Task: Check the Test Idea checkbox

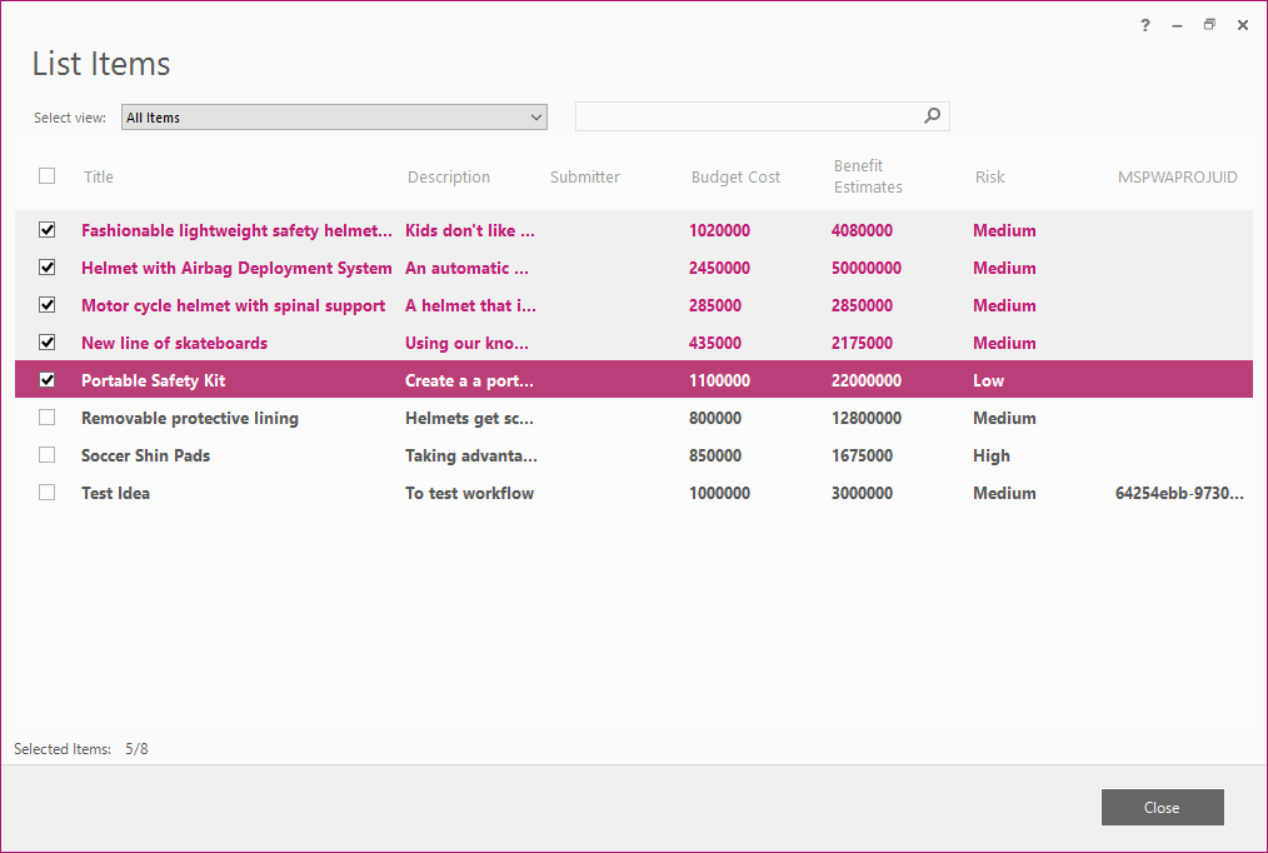Action: 47,492
